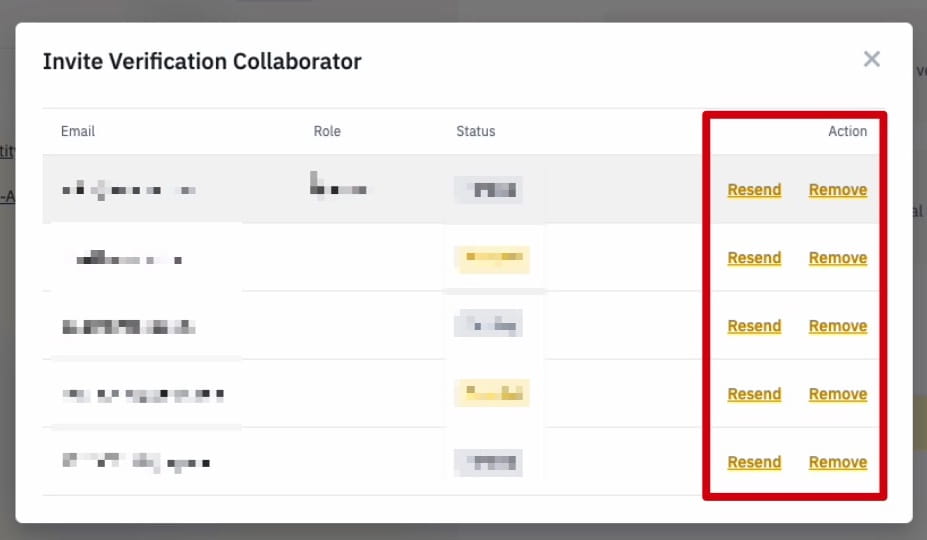The width and height of the screenshot is (927, 540).
Task: Select the yellow status badge in fourth row
Action: click(x=491, y=394)
